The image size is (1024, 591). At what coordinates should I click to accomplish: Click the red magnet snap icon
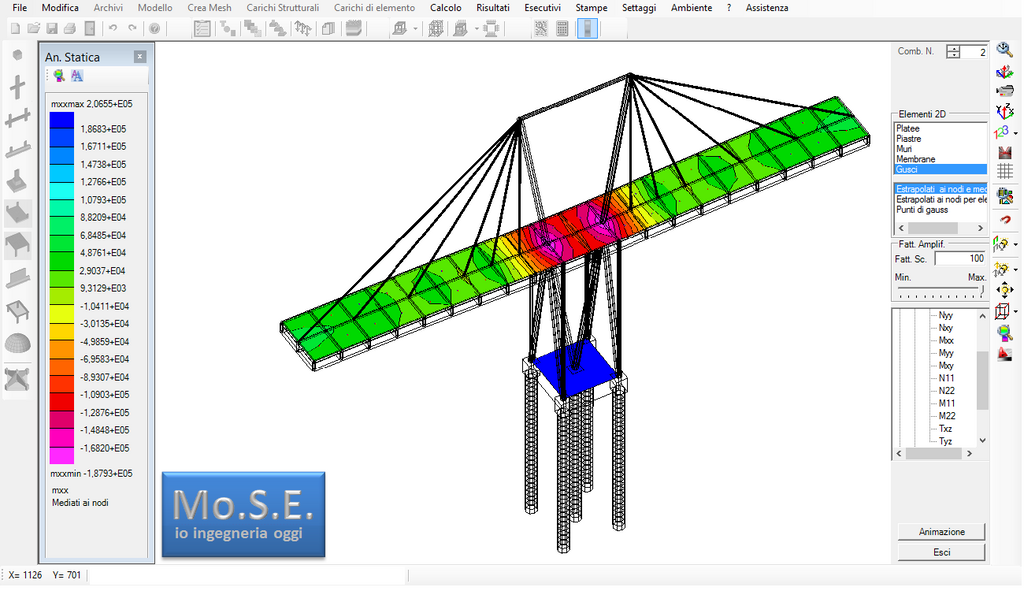pos(1004,220)
